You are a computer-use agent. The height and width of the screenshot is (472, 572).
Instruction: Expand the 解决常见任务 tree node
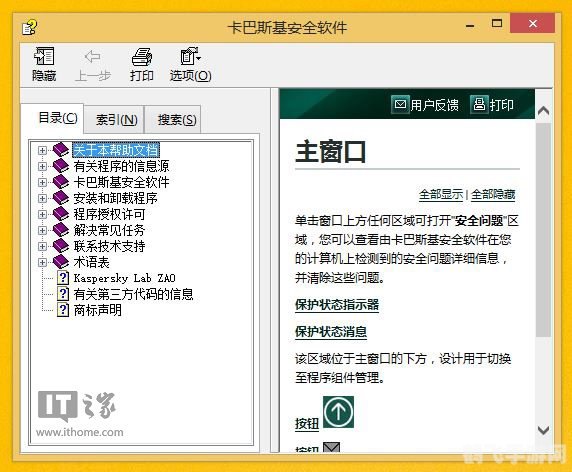[42, 231]
